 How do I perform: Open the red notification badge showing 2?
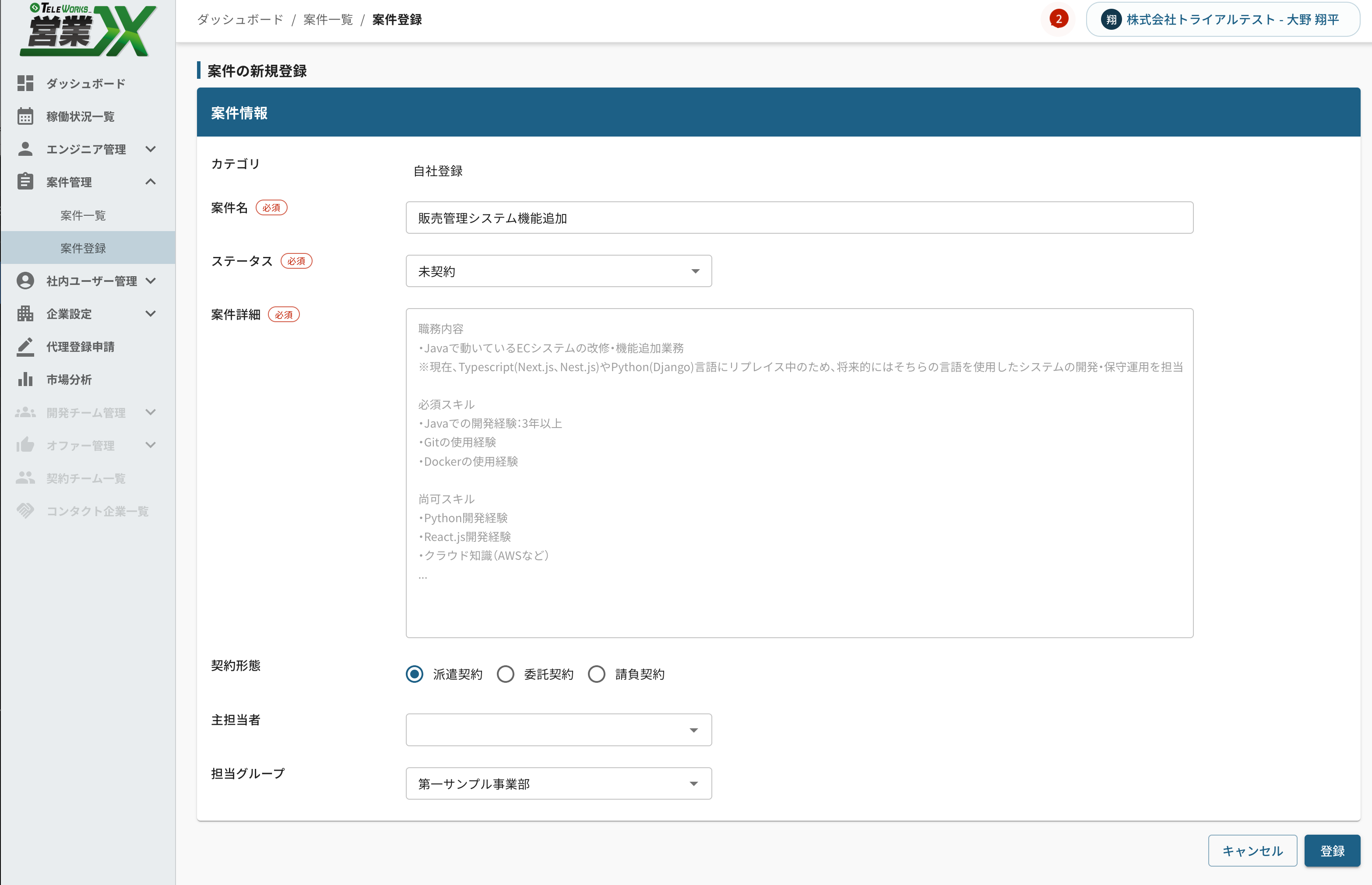[1058, 19]
